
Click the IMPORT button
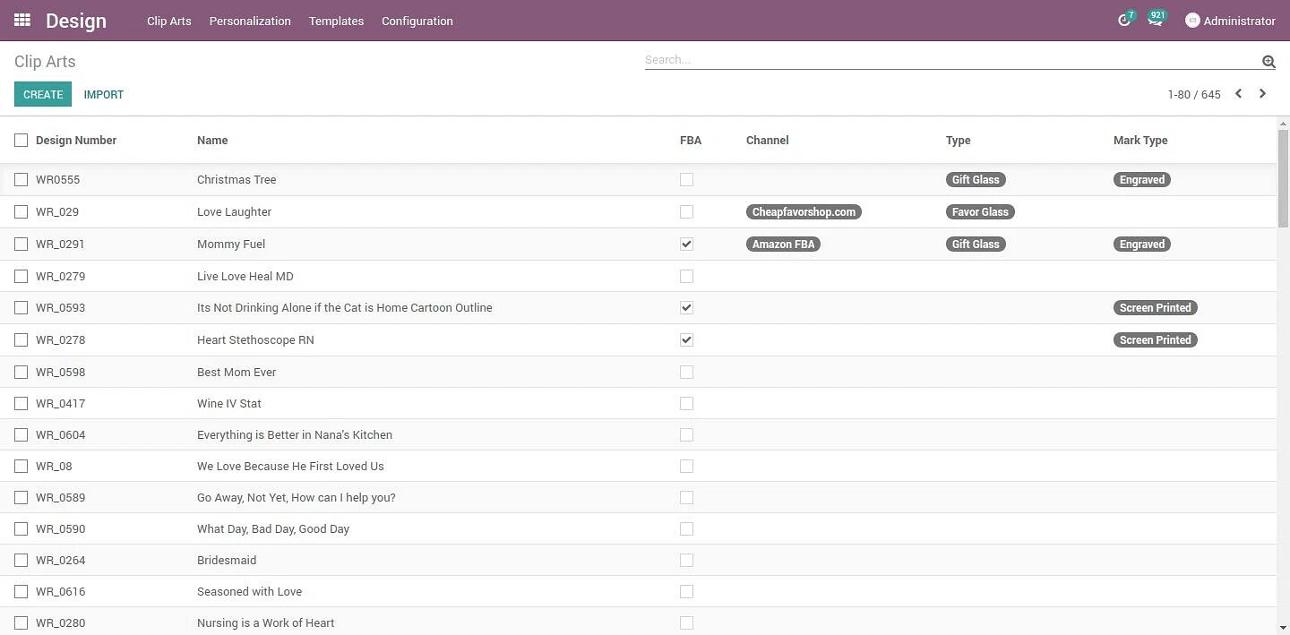tap(104, 95)
